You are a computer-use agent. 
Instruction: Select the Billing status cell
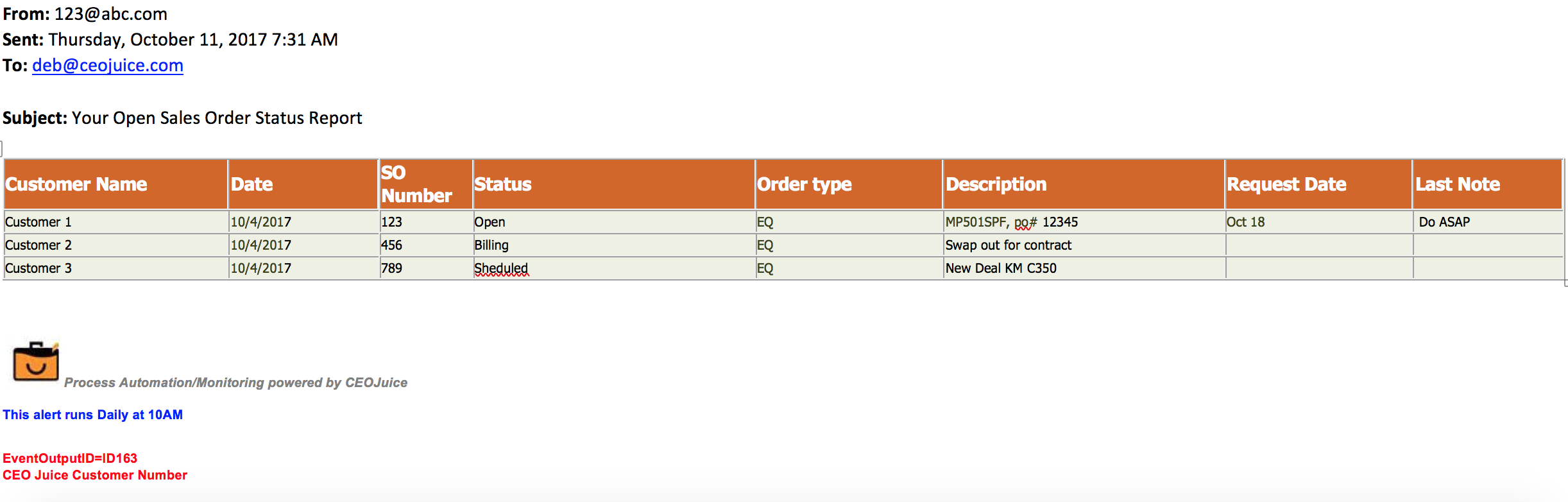tap(614, 245)
